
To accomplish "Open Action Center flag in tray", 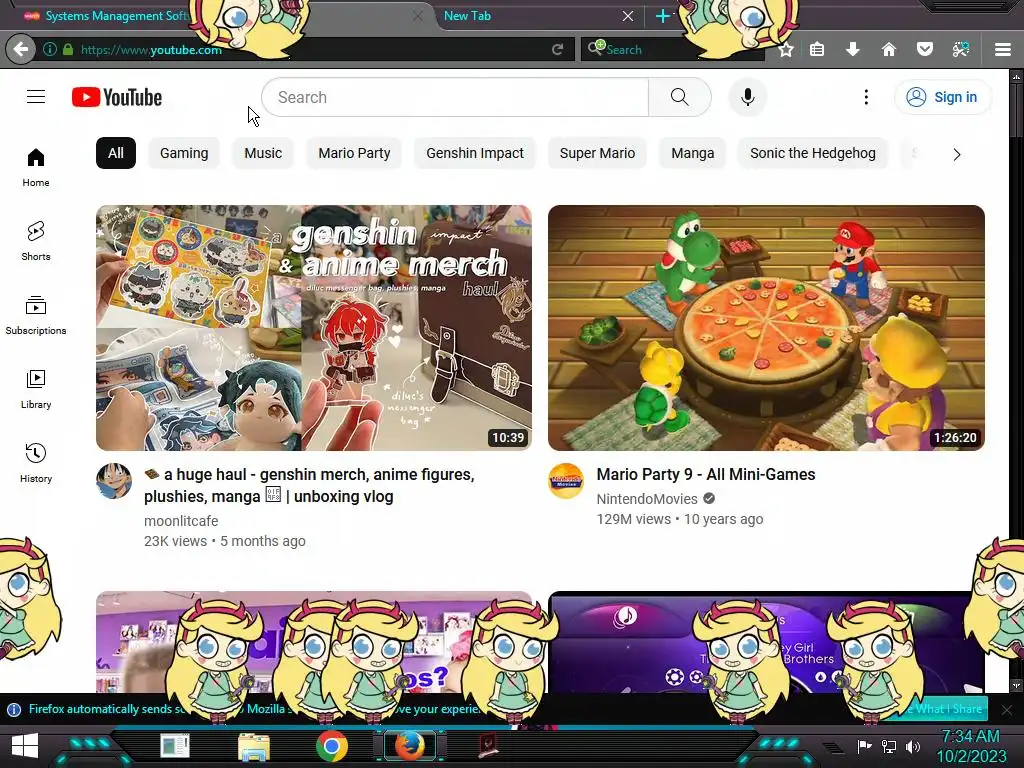I will coord(864,746).
